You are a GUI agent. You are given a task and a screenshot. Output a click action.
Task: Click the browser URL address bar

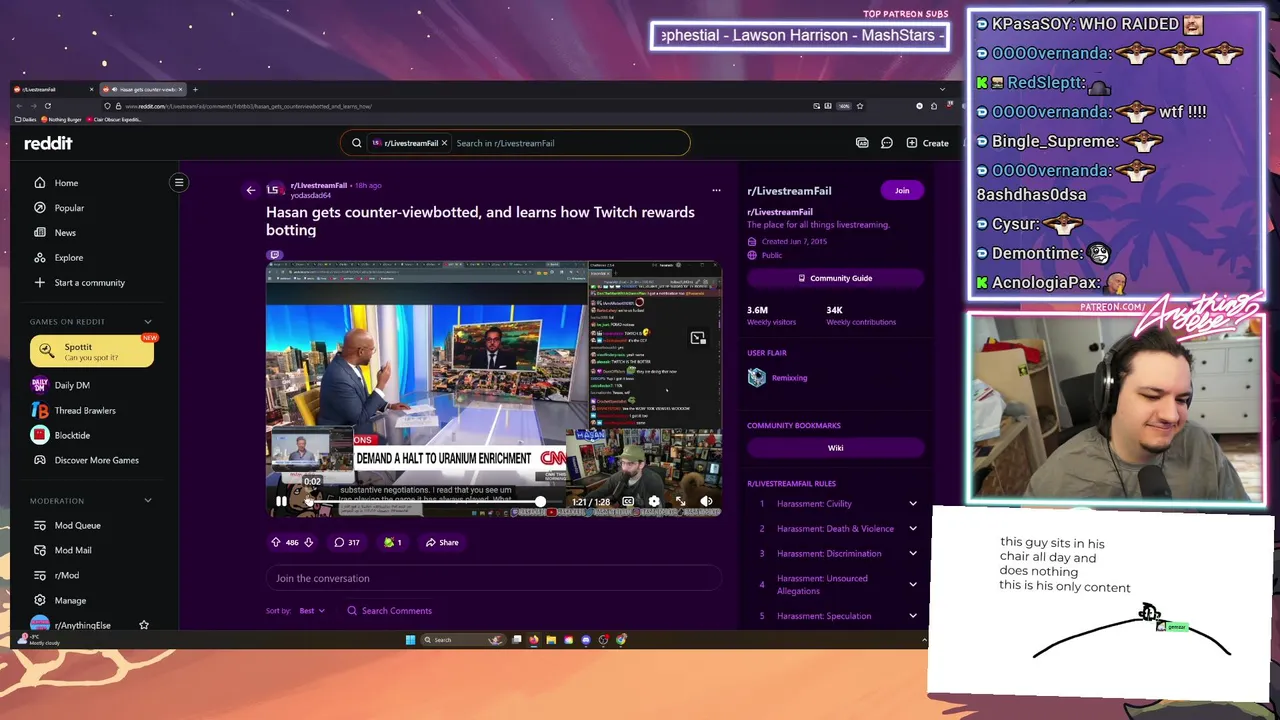tap(450, 106)
